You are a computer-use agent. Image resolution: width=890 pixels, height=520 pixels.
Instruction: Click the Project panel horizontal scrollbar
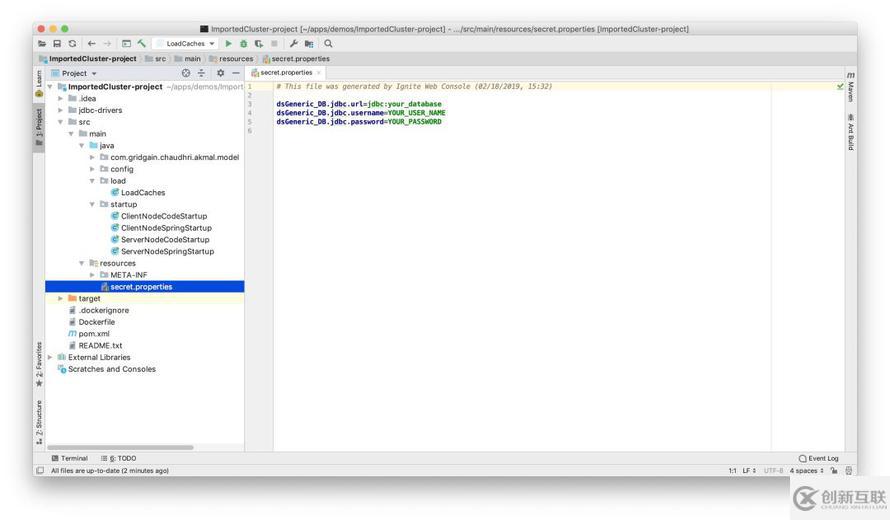120,447
